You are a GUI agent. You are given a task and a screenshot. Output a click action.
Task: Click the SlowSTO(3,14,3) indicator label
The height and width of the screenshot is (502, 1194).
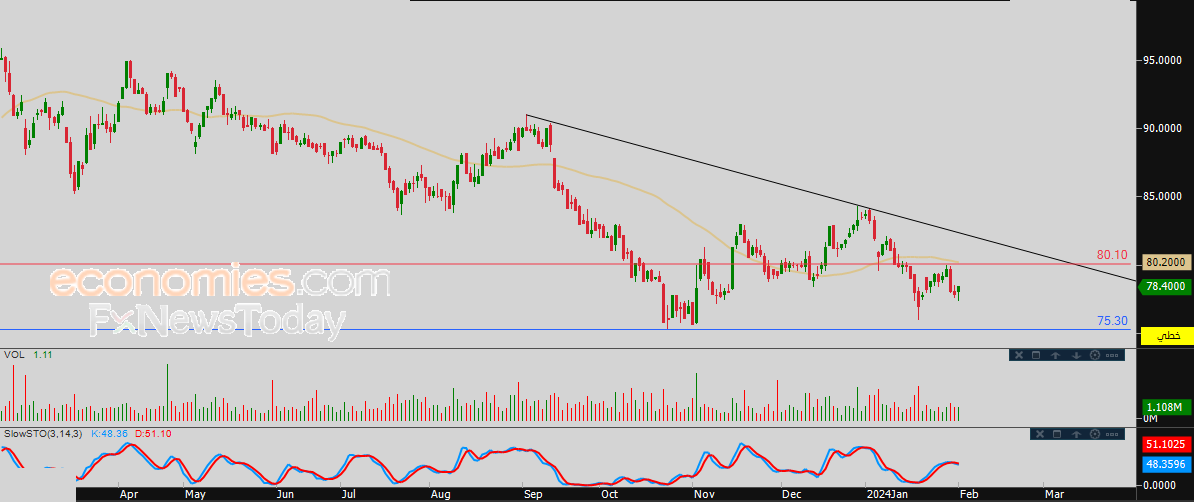click(x=43, y=433)
